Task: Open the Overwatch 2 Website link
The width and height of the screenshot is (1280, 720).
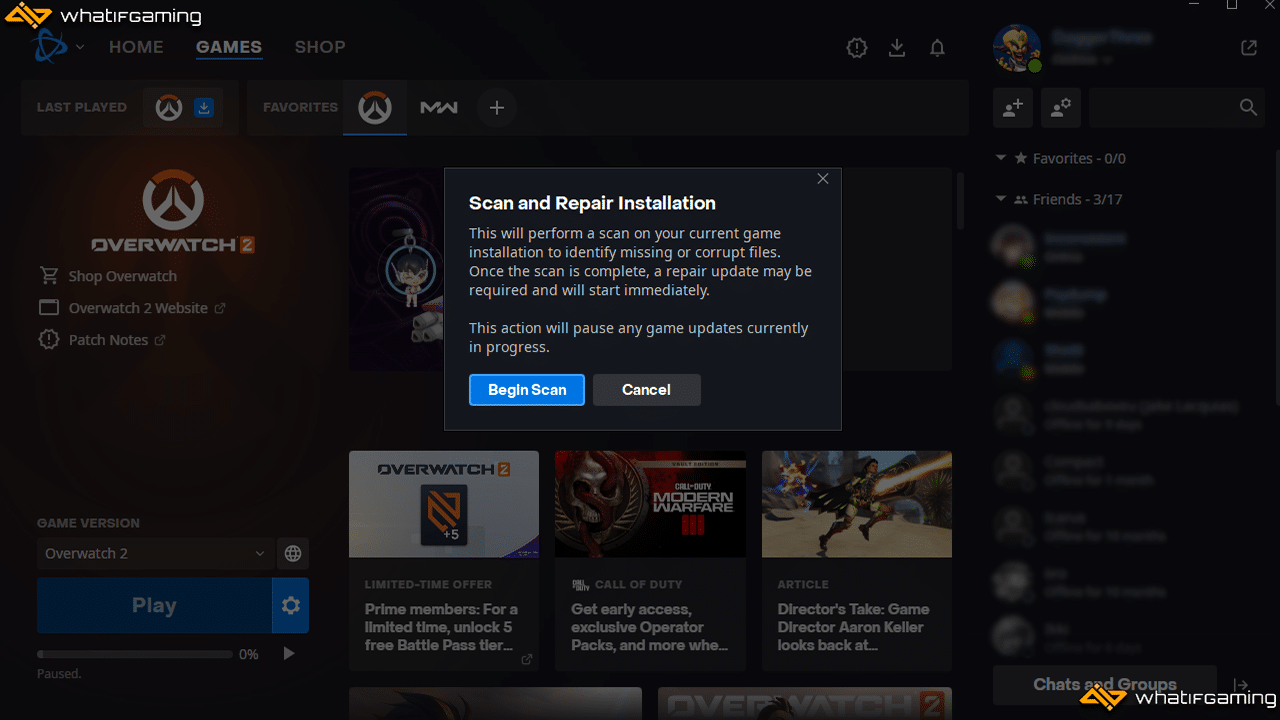Action: pos(132,308)
